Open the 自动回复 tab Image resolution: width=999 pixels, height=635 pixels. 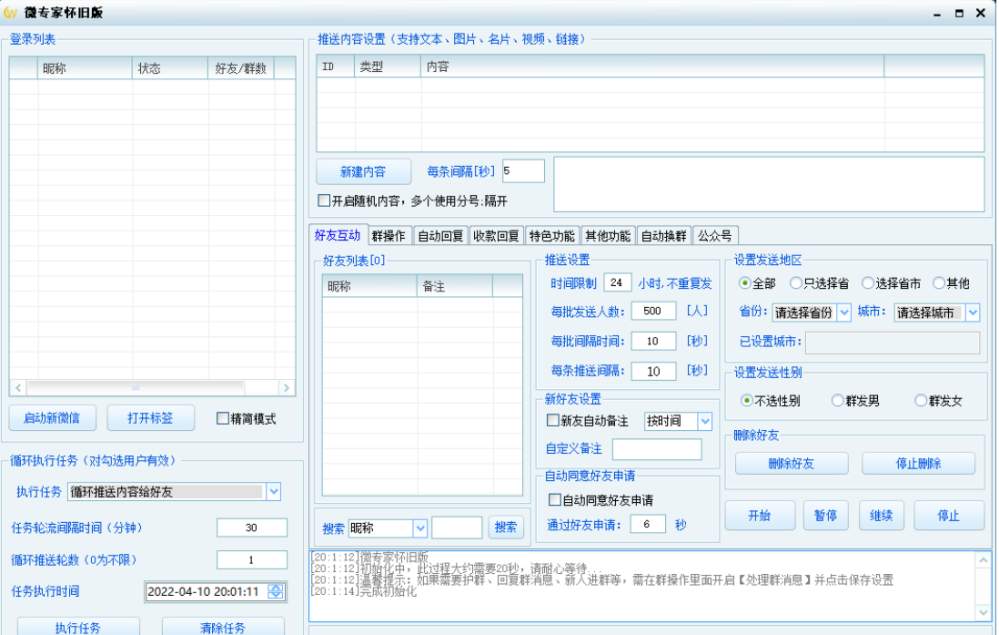pyautogui.click(x=440, y=236)
